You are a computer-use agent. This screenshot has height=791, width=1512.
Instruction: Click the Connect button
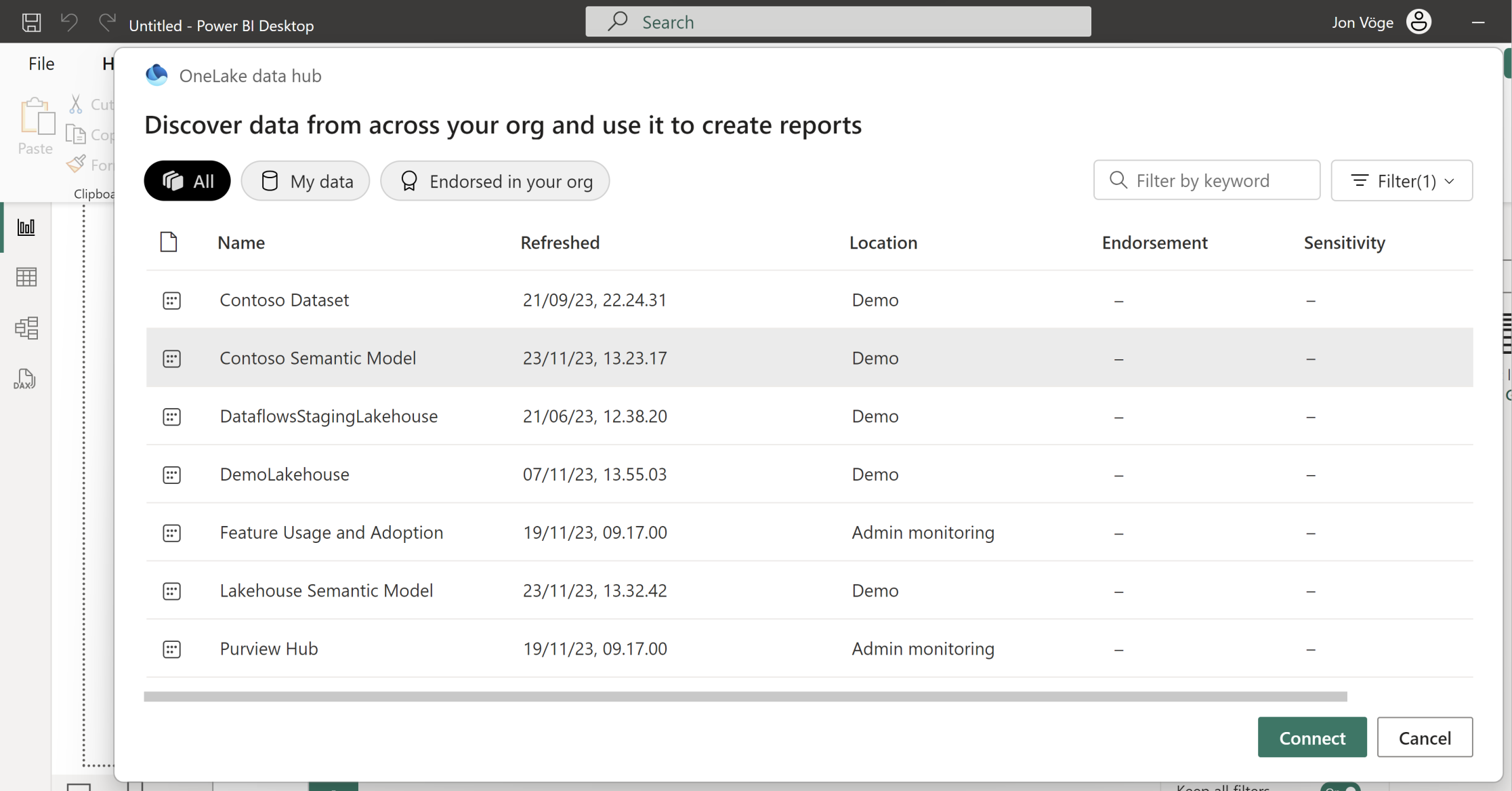pos(1311,737)
